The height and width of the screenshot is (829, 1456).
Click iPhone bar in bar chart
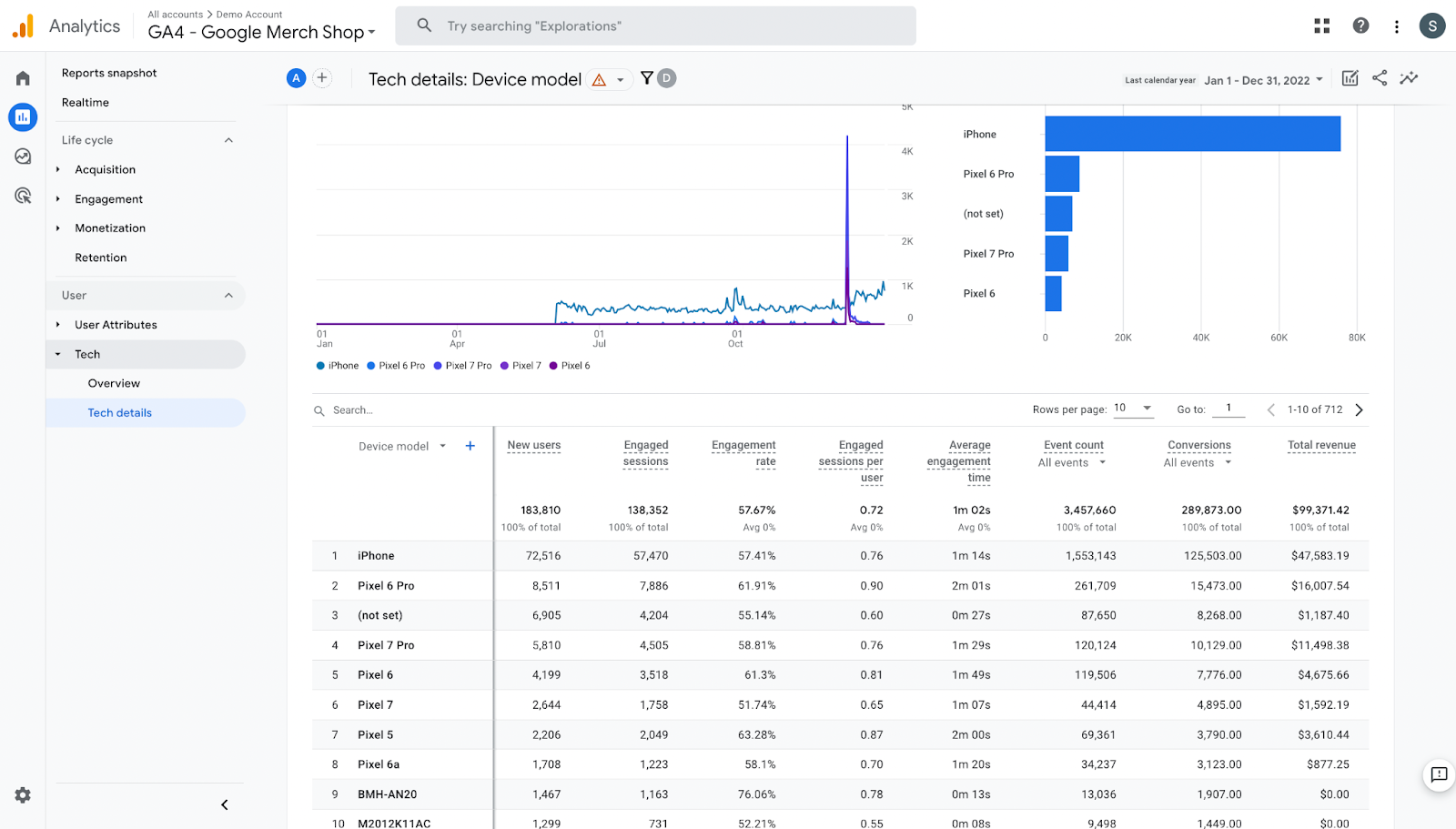tap(1192, 134)
